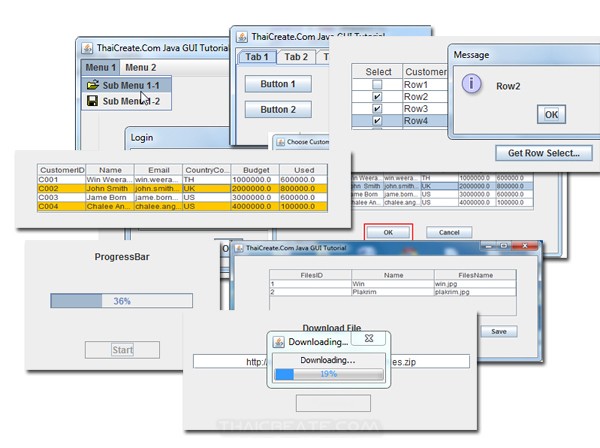
Task: Click the Java icon in the menu window title
Action: click(x=88, y=48)
